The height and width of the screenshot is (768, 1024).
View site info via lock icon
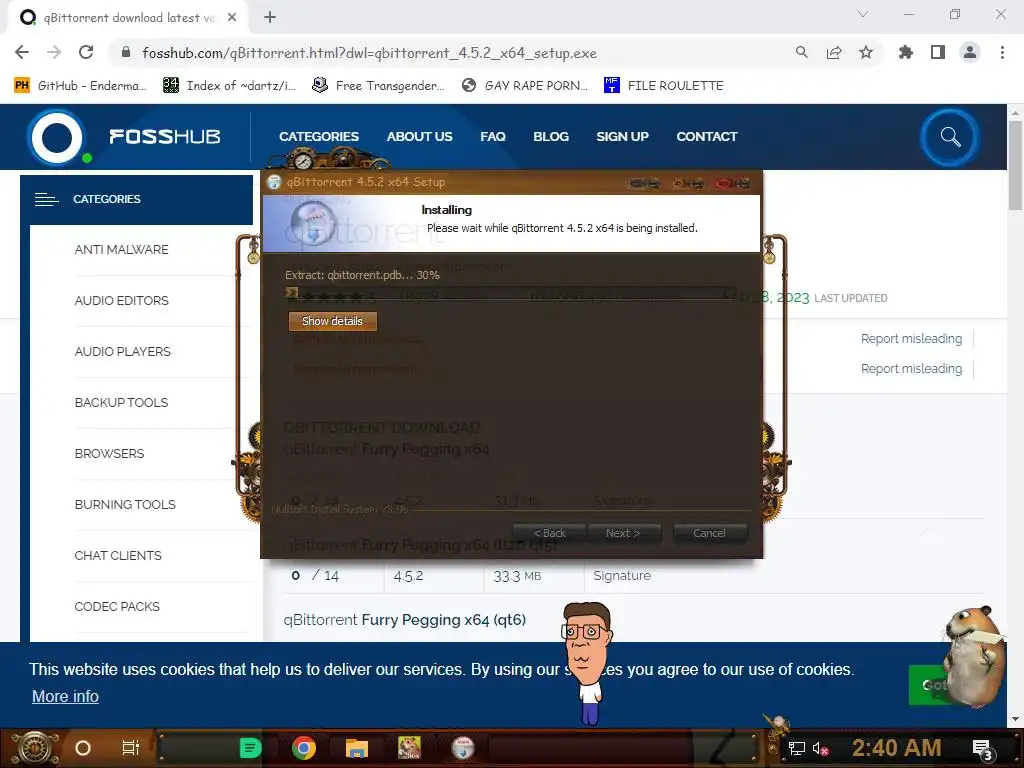tap(126, 52)
